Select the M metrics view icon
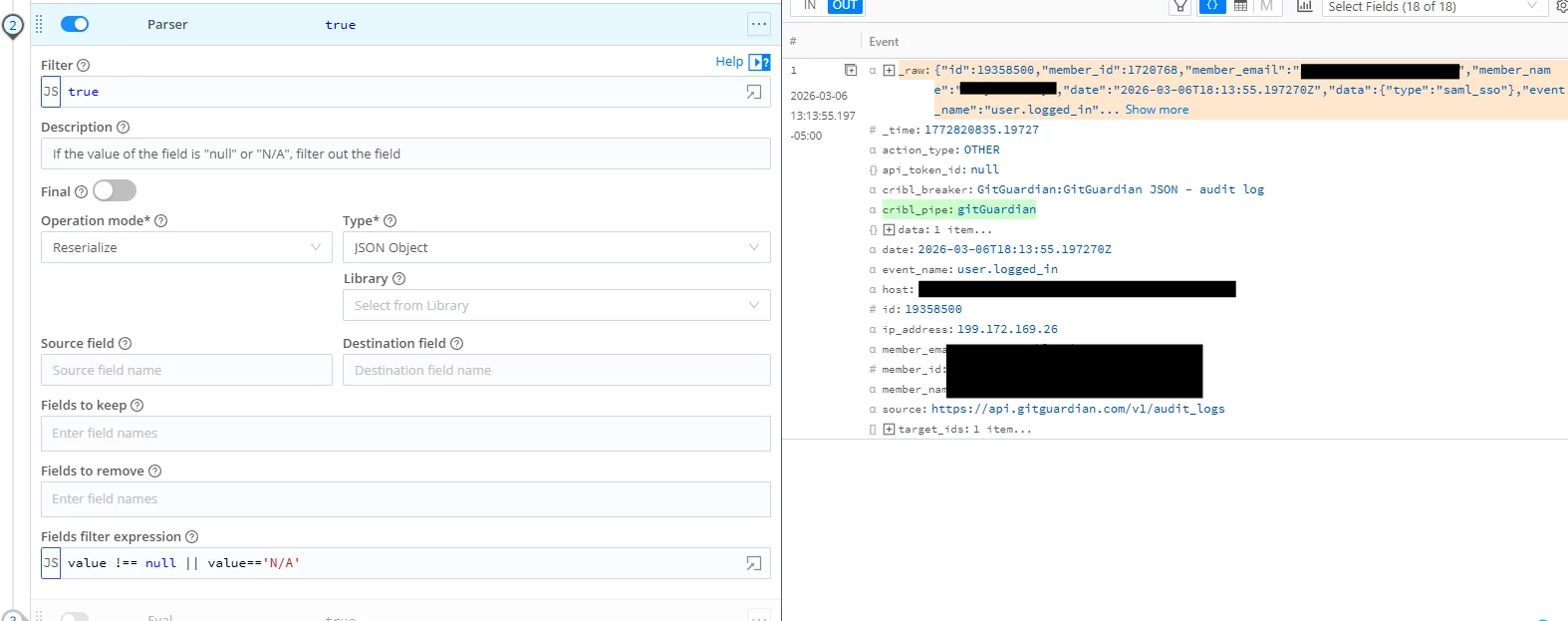 point(1266,6)
